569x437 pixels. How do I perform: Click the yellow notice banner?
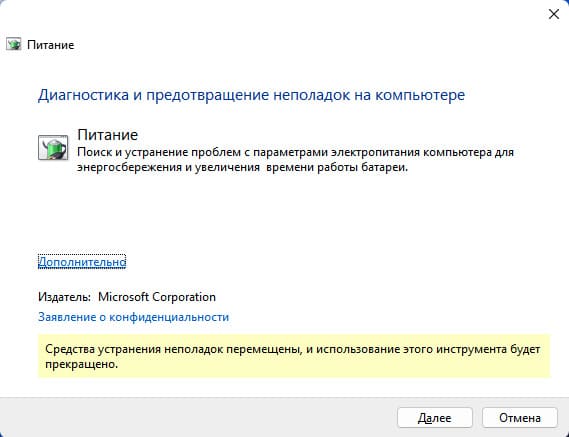[294, 356]
